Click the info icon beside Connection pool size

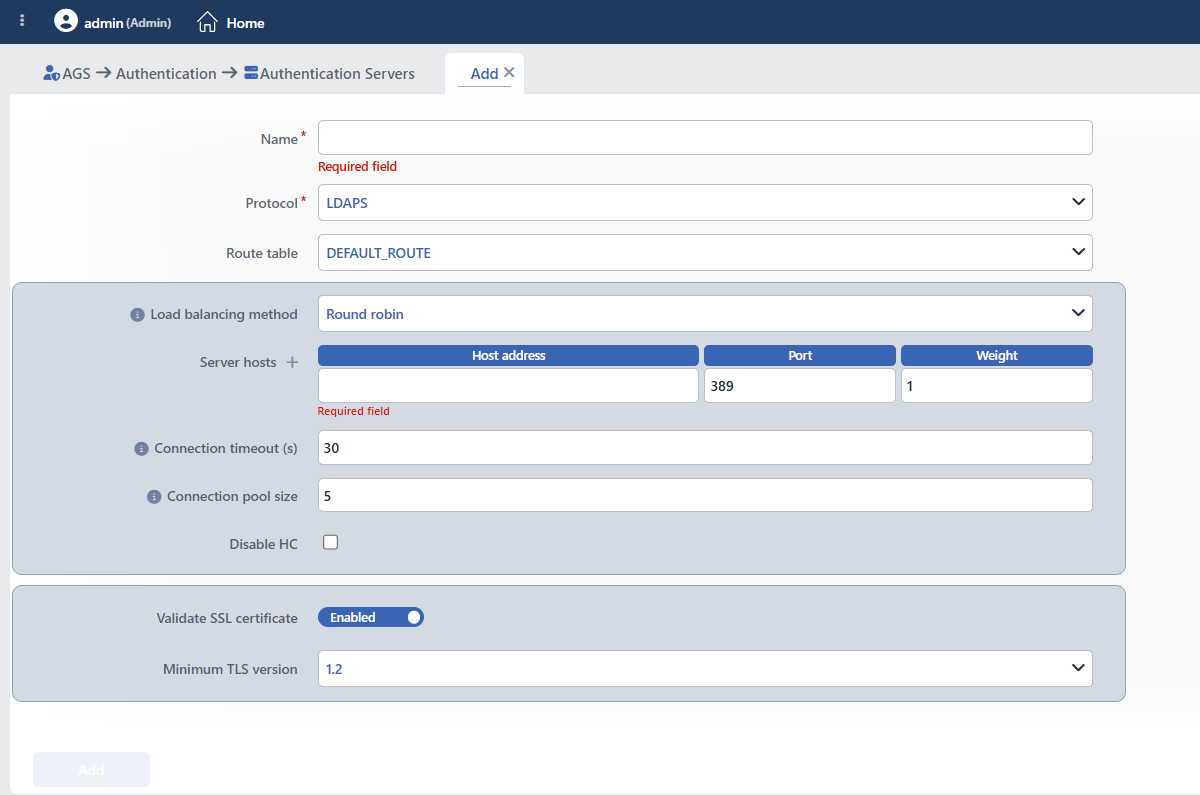(154, 497)
